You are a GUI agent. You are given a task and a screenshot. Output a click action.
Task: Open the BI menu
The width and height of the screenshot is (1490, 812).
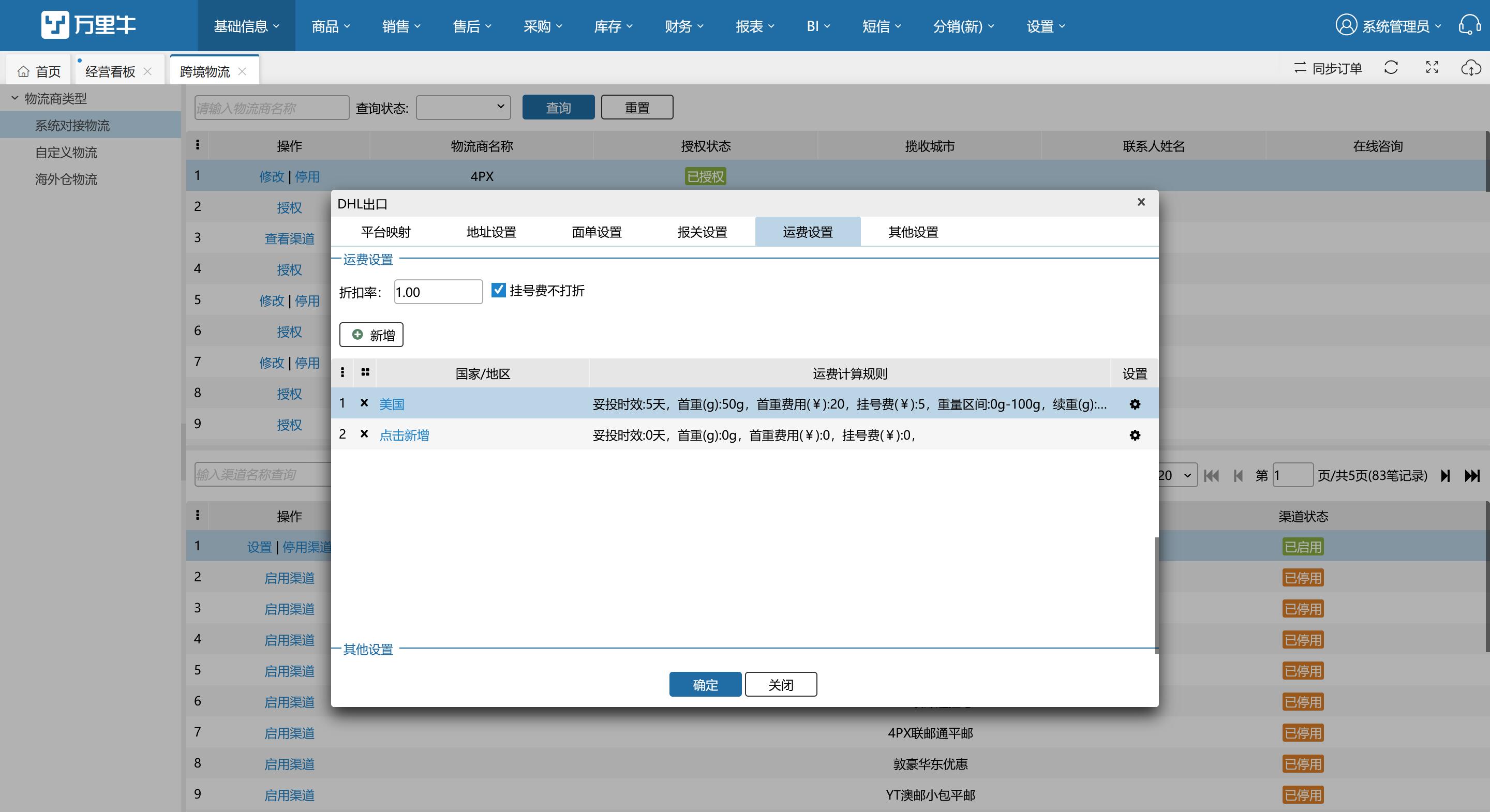point(818,26)
